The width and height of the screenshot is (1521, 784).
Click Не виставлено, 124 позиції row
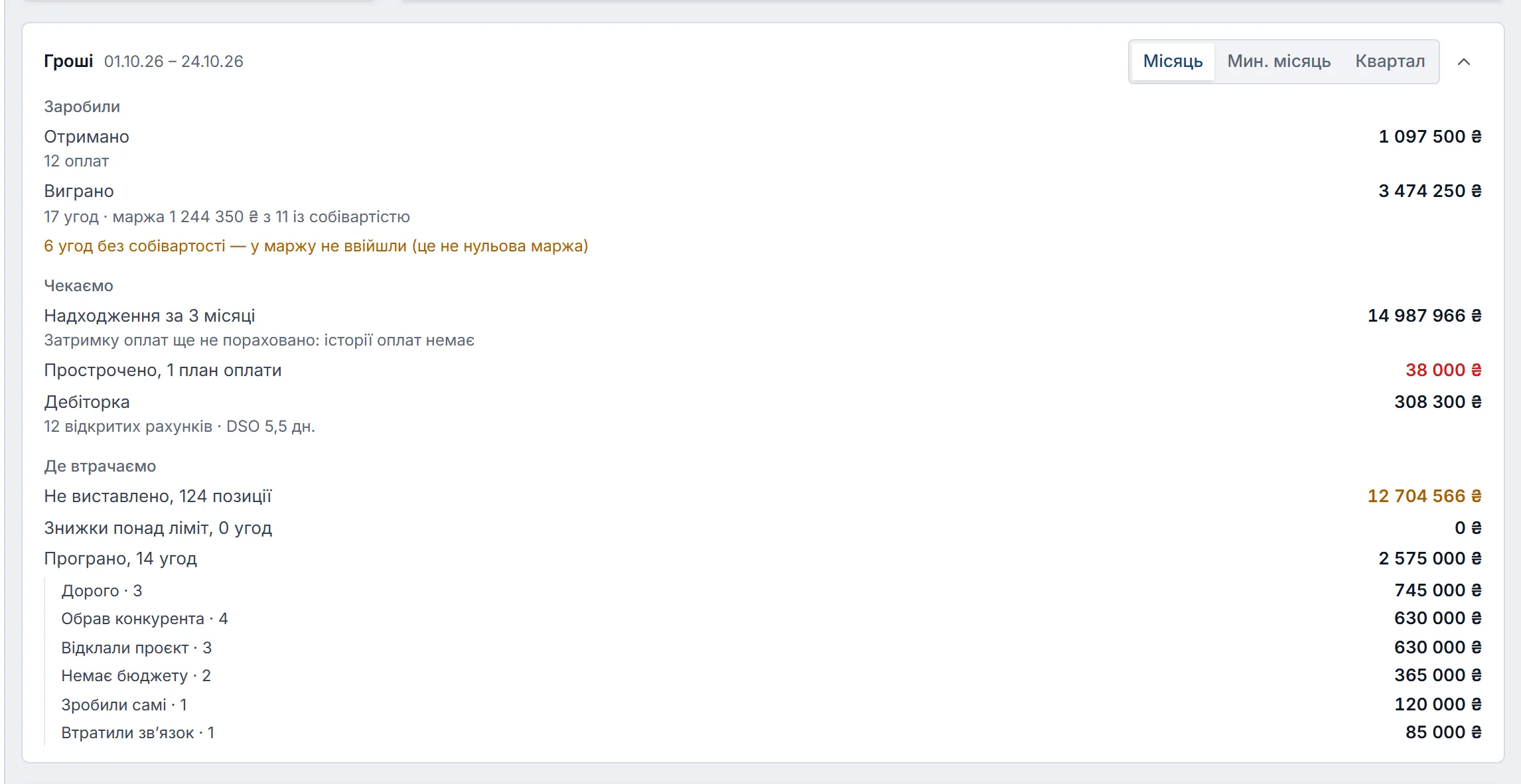click(x=763, y=496)
